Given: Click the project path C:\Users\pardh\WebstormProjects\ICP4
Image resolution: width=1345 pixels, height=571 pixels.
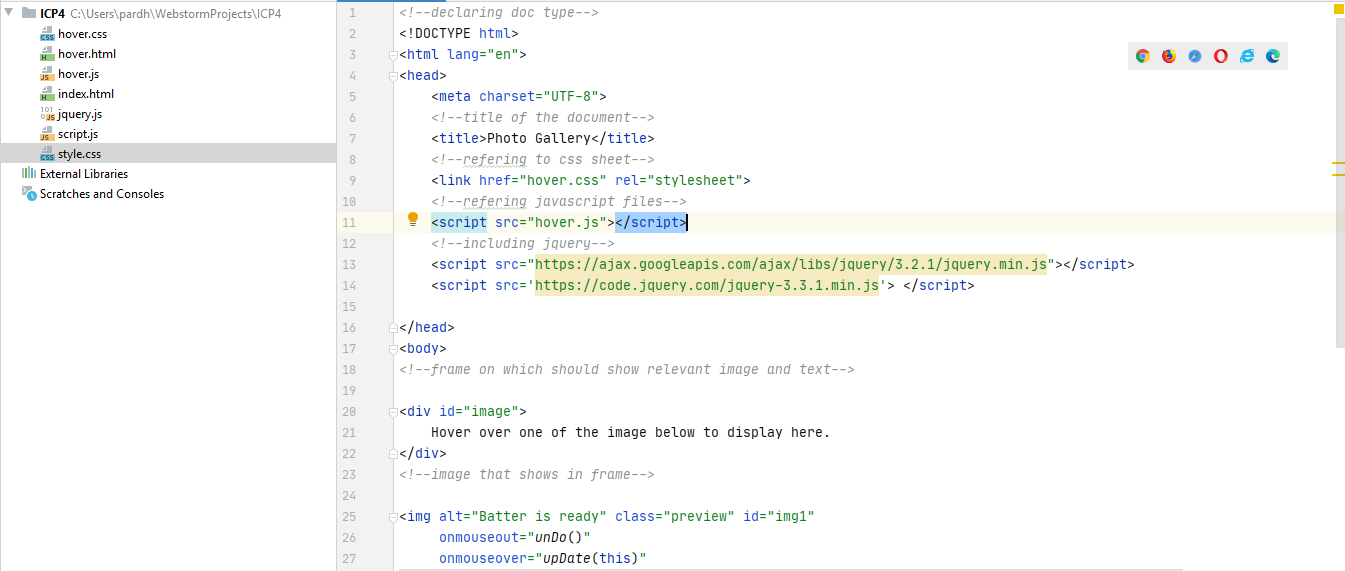Looking at the screenshot, I should pos(176,14).
